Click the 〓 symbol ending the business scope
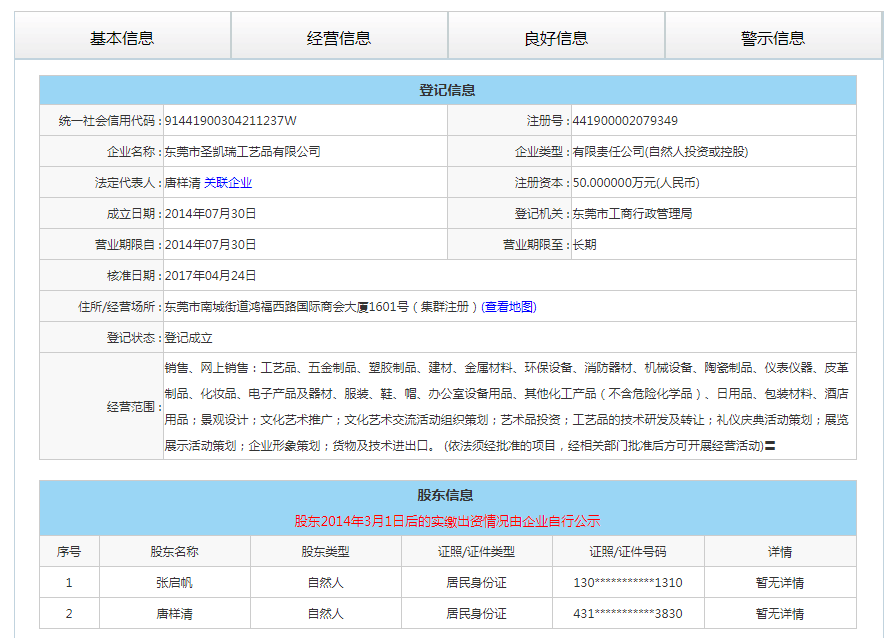 coord(770,446)
